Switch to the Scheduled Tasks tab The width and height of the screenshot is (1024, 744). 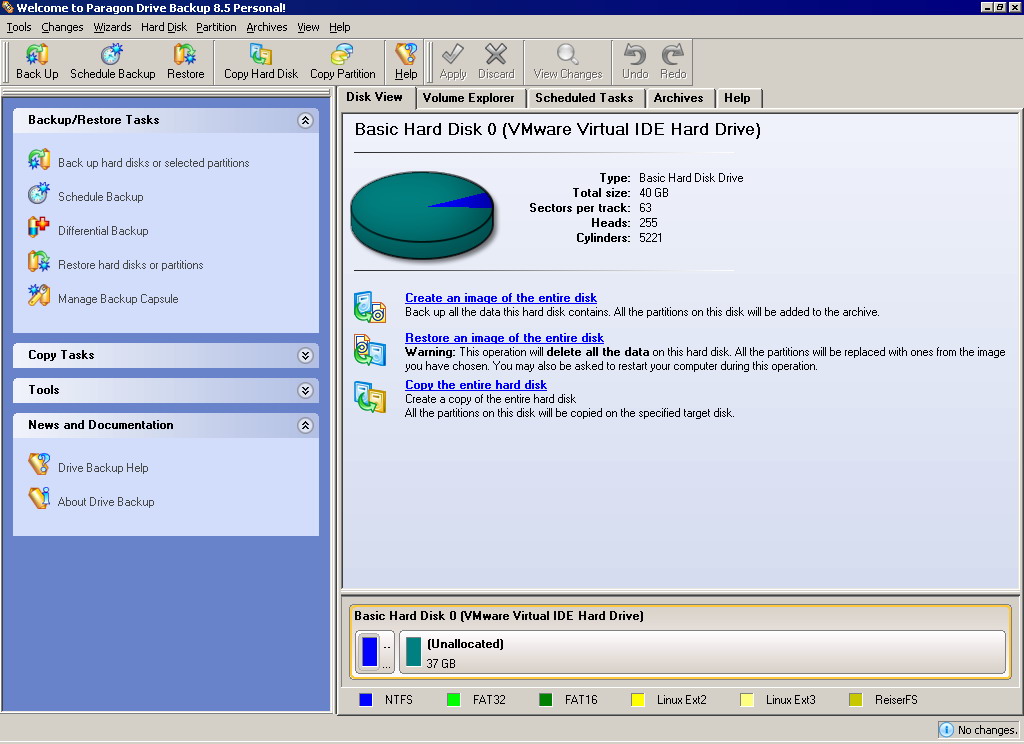click(584, 98)
